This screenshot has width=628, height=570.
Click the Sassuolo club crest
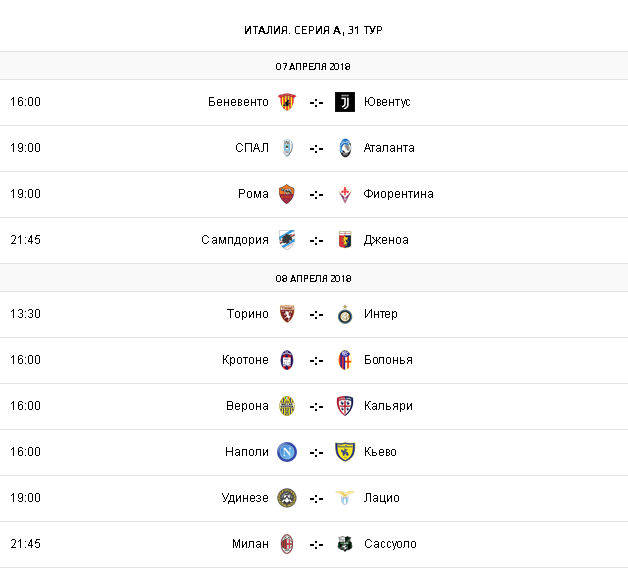[x=345, y=544]
